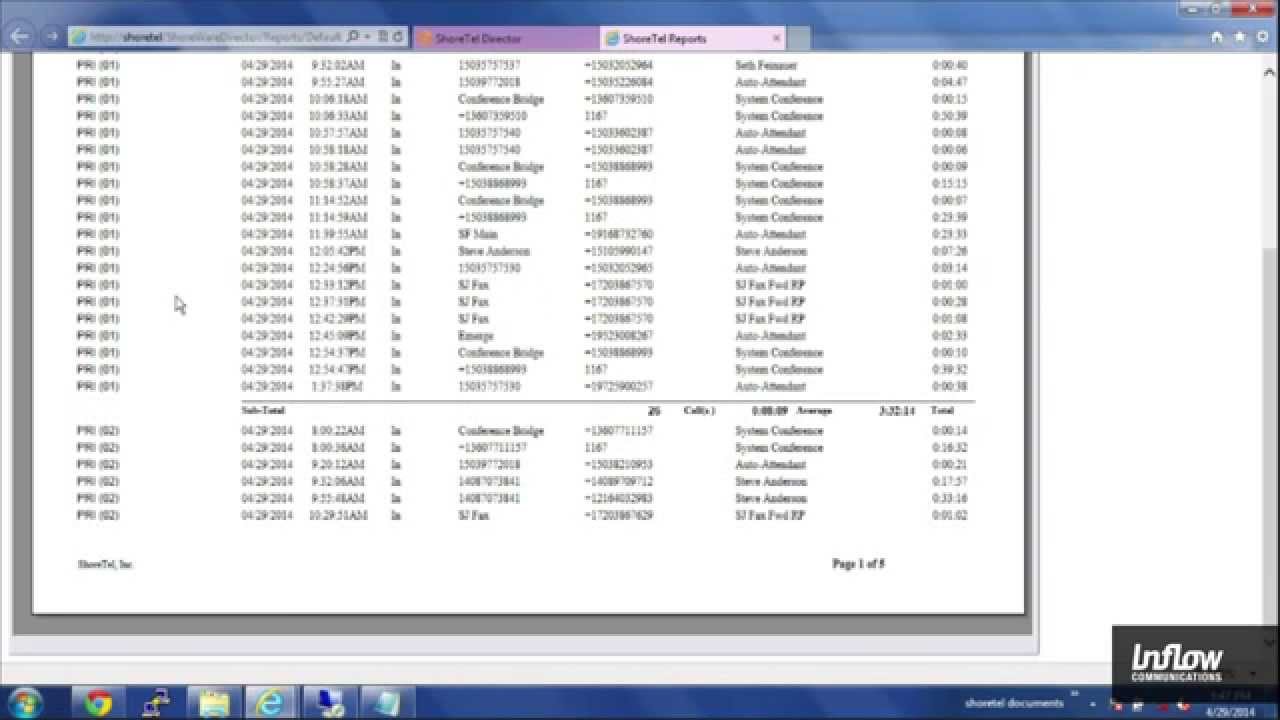Click 'Conference Bridge' in the 8:00:22AM row
The height and width of the screenshot is (720, 1280).
click(501, 431)
